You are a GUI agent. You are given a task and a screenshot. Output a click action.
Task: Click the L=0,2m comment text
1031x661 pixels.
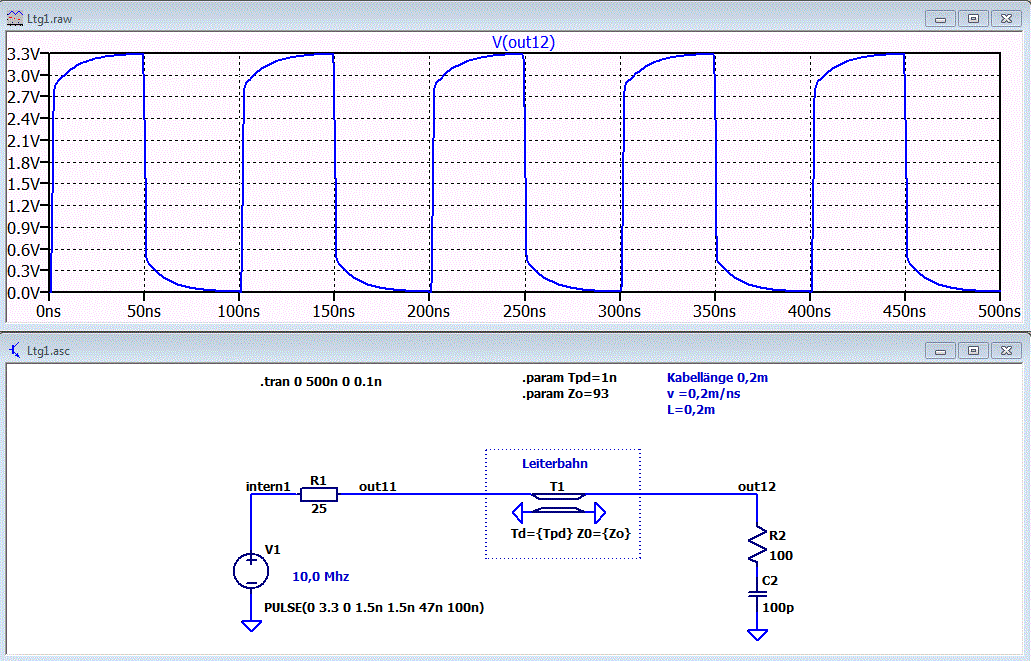691,410
